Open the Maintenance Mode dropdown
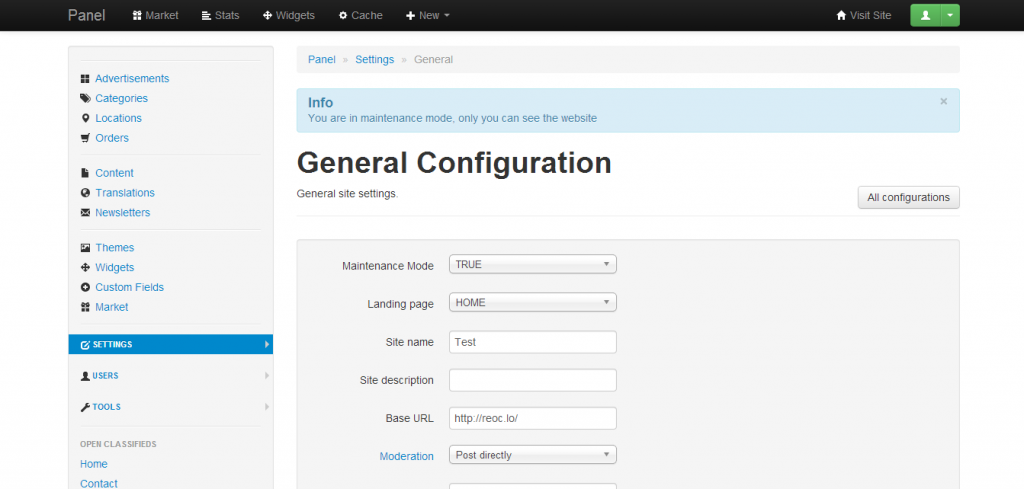The width and height of the screenshot is (1024, 489). tap(532, 265)
